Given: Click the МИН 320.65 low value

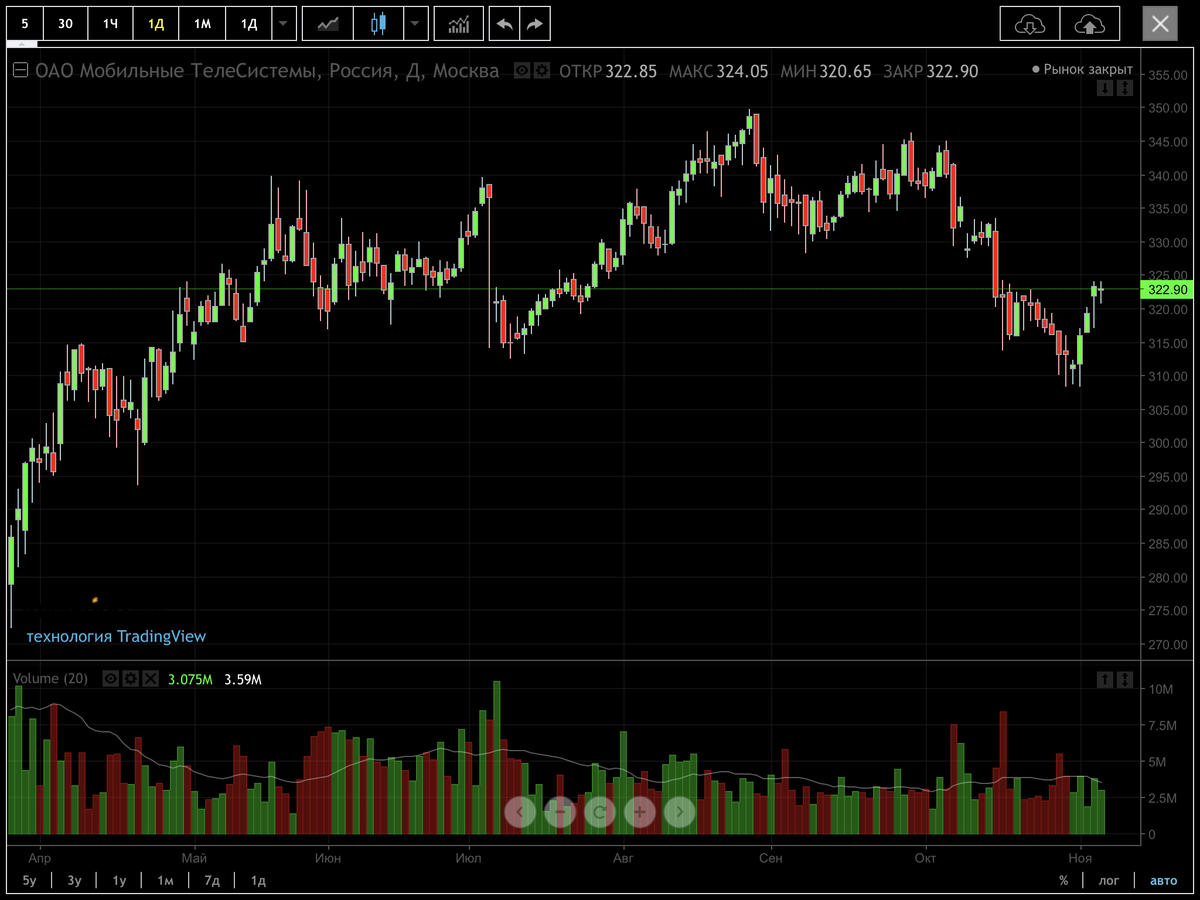Looking at the screenshot, I should click(x=826, y=71).
